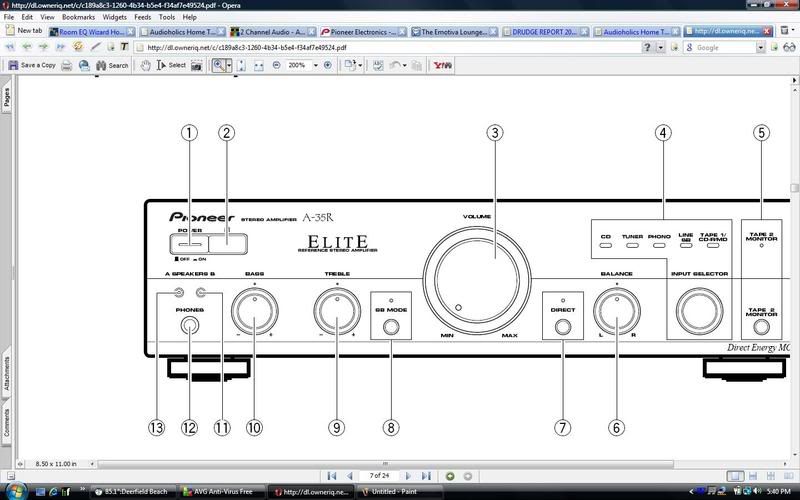Screen dimensions: 800x500
Task: Select the Hand pan tool
Action: click(145, 65)
